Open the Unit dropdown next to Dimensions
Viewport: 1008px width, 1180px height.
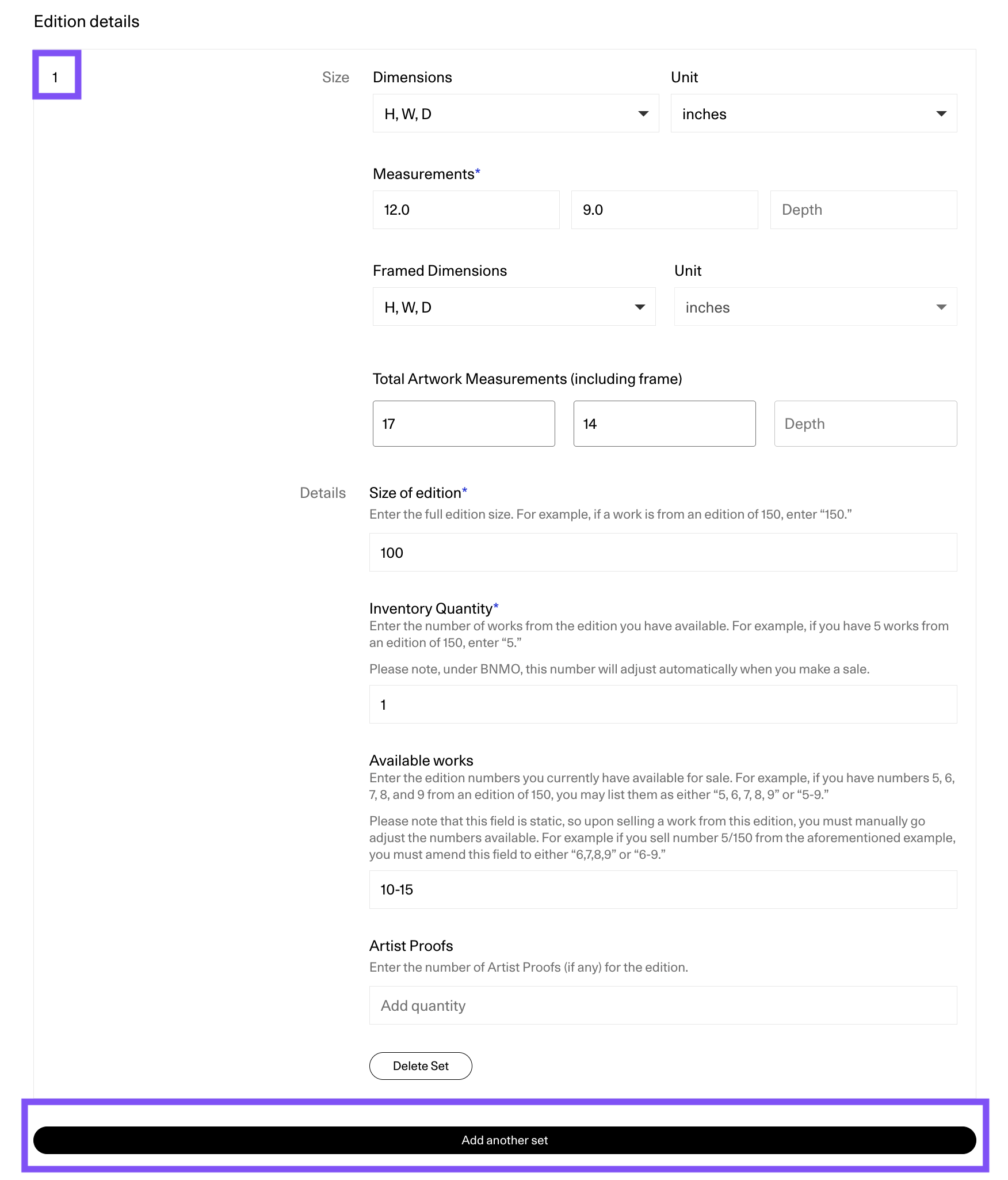pyautogui.click(x=812, y=113)
